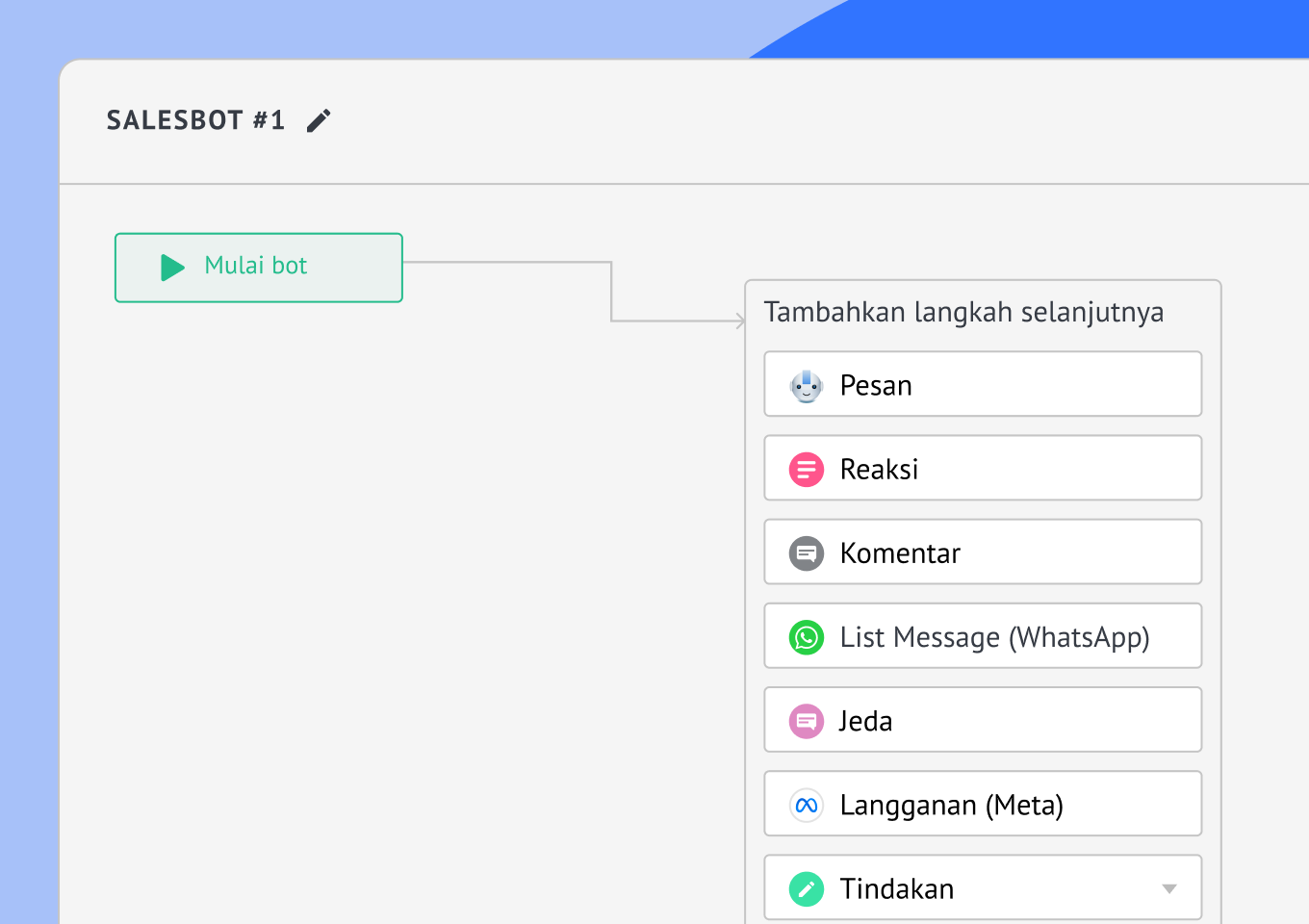
Task: Click the robot icon beside Pesan
Action: point(807,386)
